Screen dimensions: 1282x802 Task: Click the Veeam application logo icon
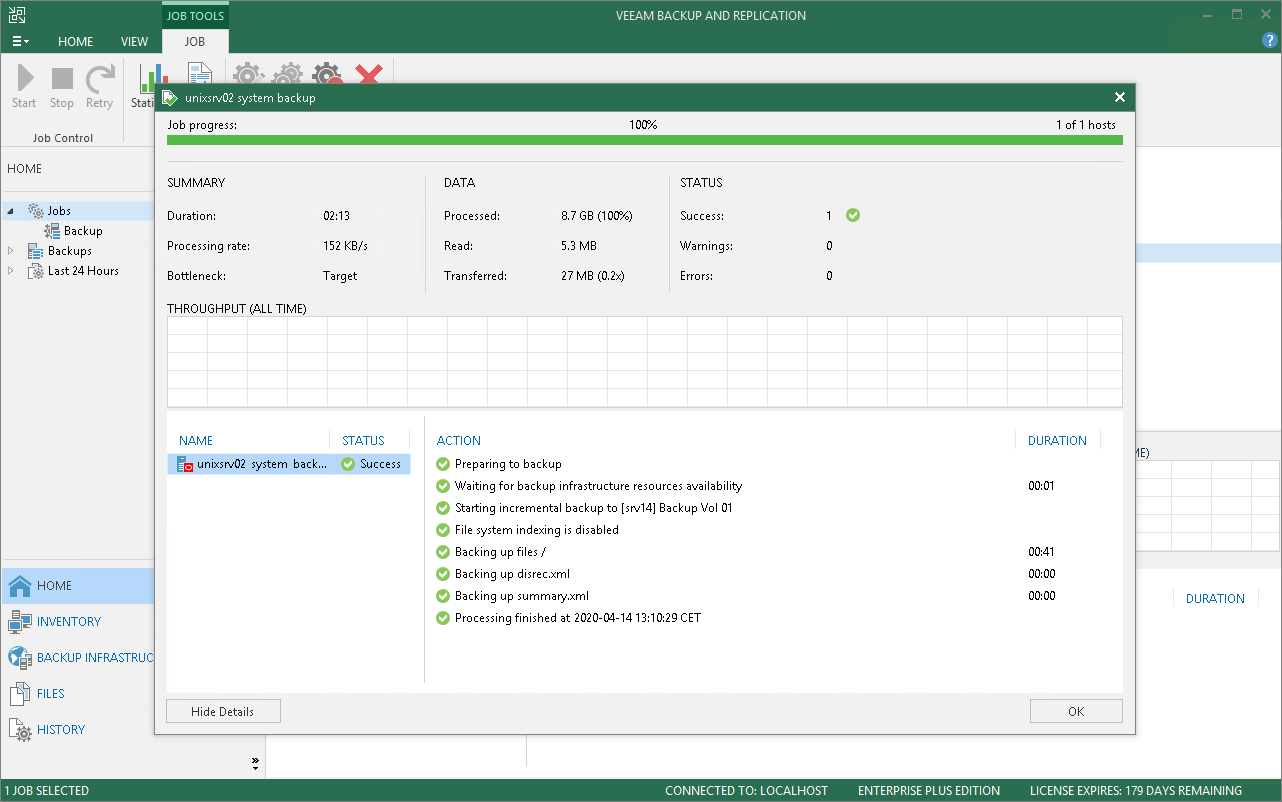(16, 15)
